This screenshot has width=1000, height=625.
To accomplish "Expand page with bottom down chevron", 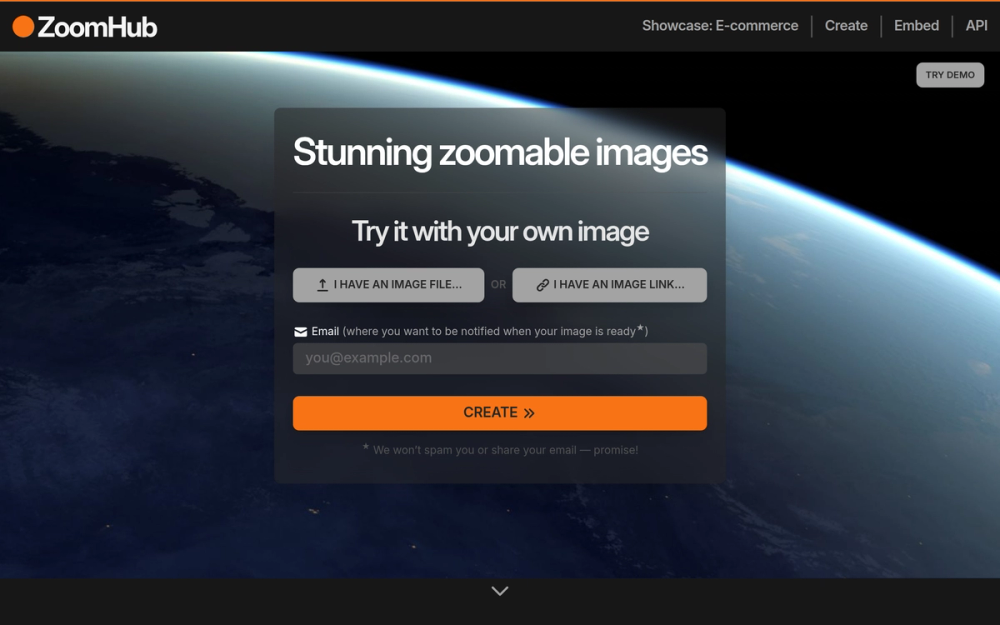I will pos(500,591).
